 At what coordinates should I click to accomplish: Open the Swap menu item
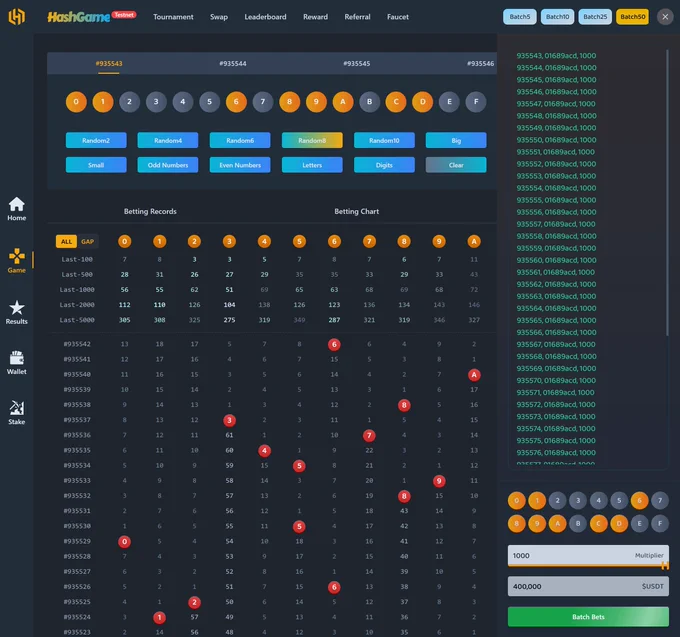219,17
